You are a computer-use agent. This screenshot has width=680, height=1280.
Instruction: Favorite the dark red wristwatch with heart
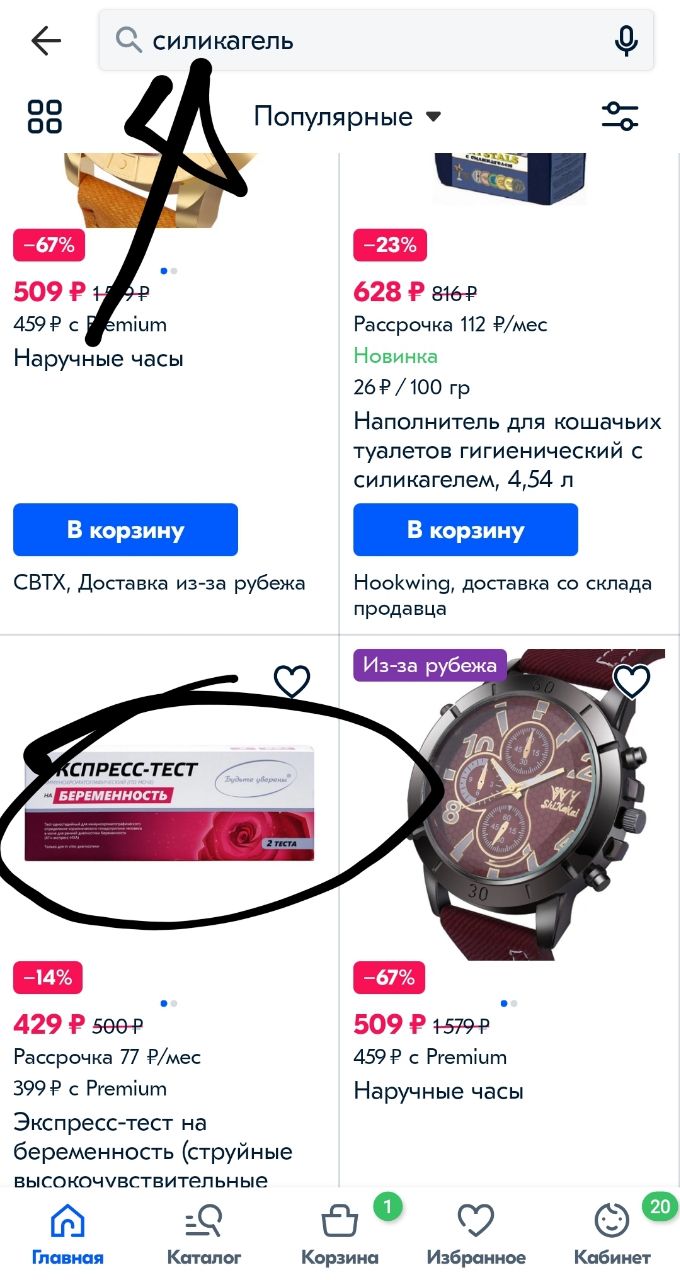632,682
